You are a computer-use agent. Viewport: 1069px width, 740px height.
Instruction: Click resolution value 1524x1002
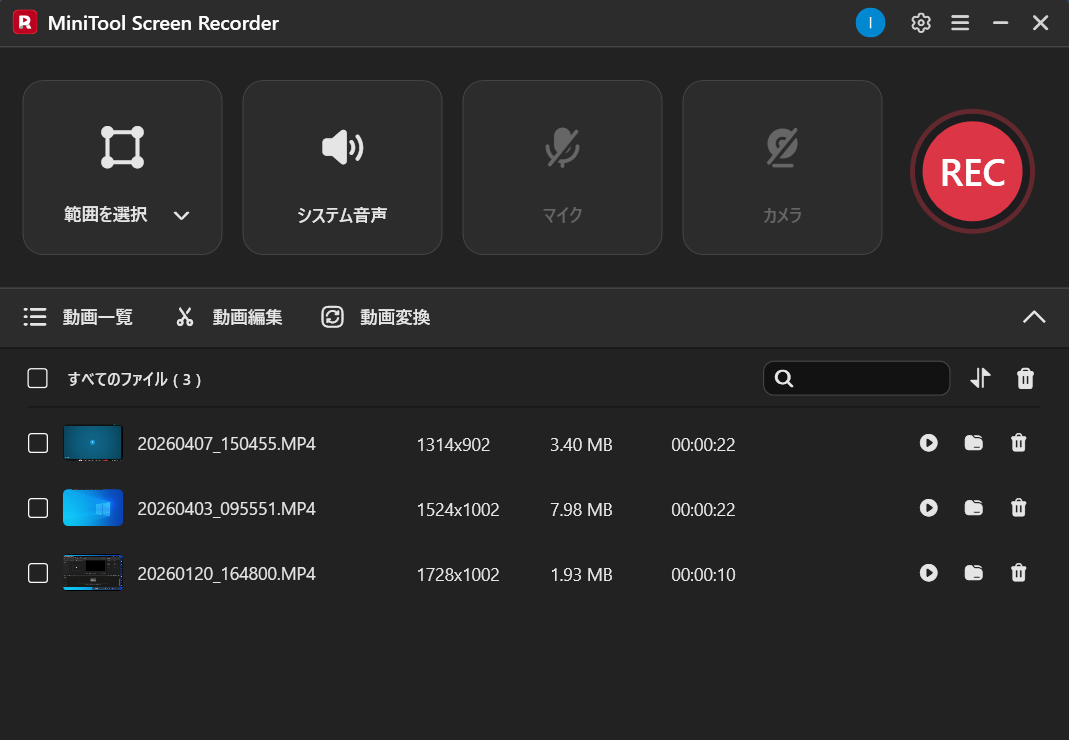pyautogui.click(x=458, y=509)
